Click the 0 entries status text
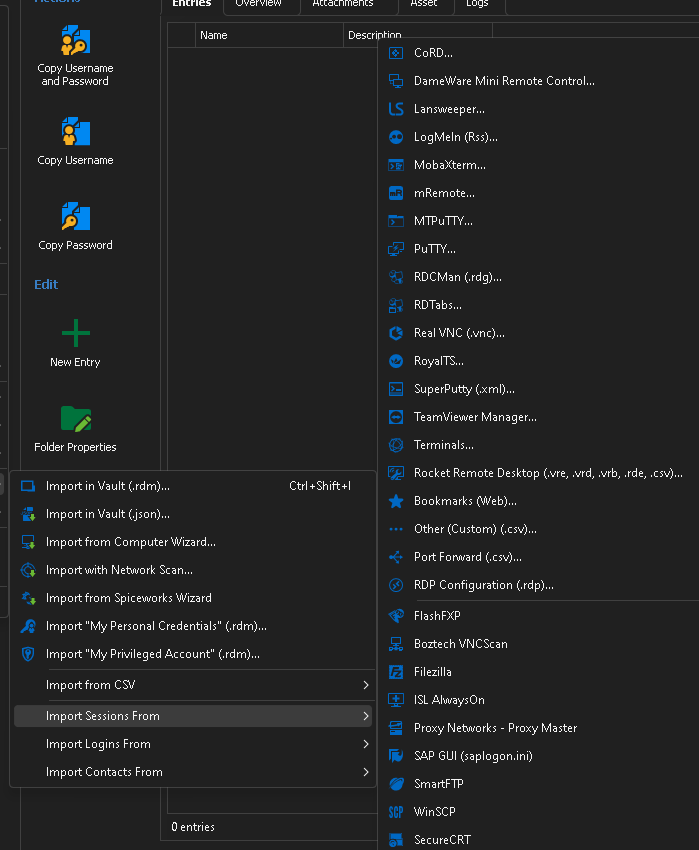 (193, 827)
